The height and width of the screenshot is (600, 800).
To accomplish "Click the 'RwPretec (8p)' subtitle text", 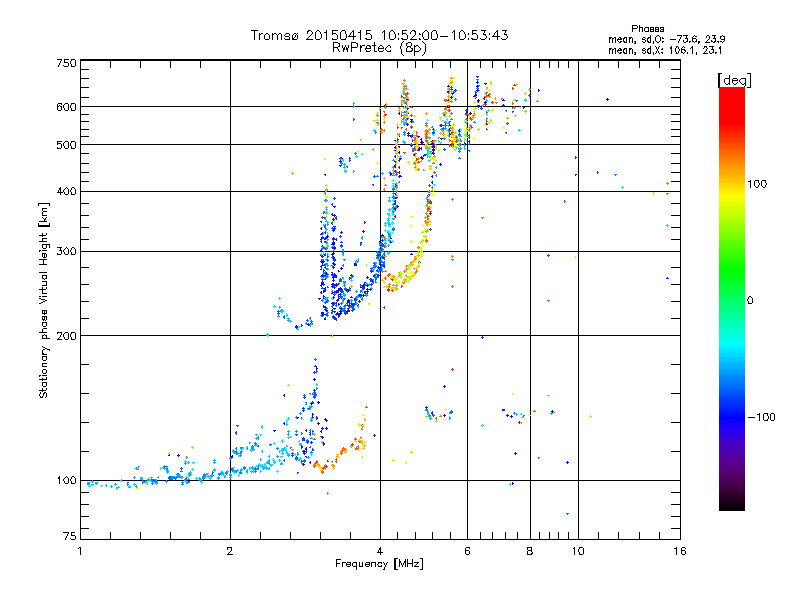I will coord(379,48).
